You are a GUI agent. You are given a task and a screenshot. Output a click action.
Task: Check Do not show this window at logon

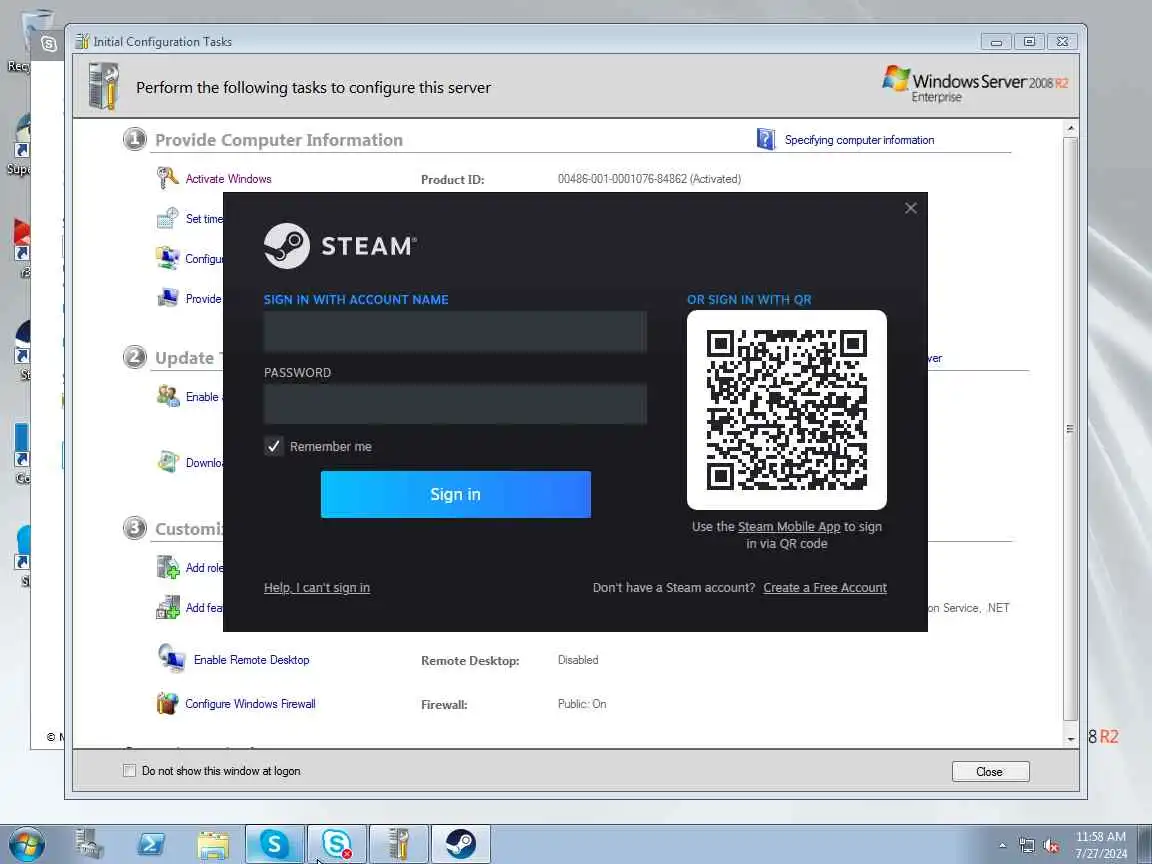point(129,771)
